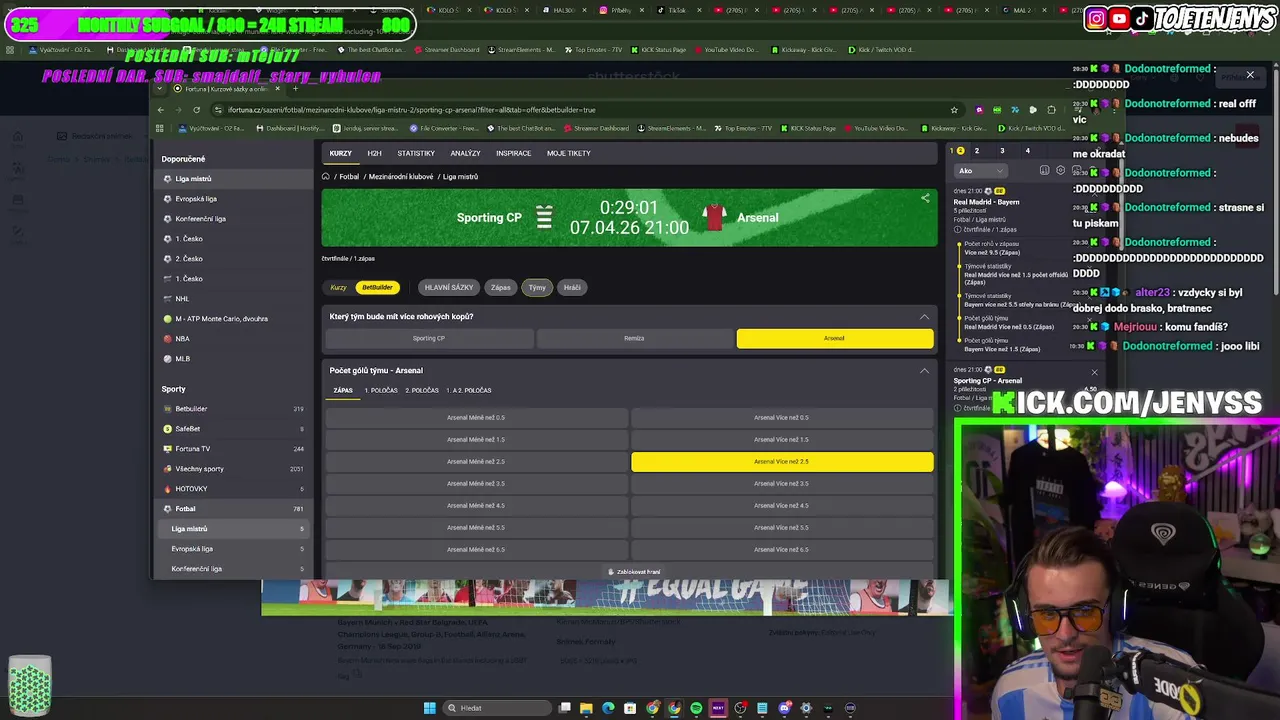The image size is (1280, 720).
Task: Click the HOTOVKY flame icon
Action: (x=167, y=489)
